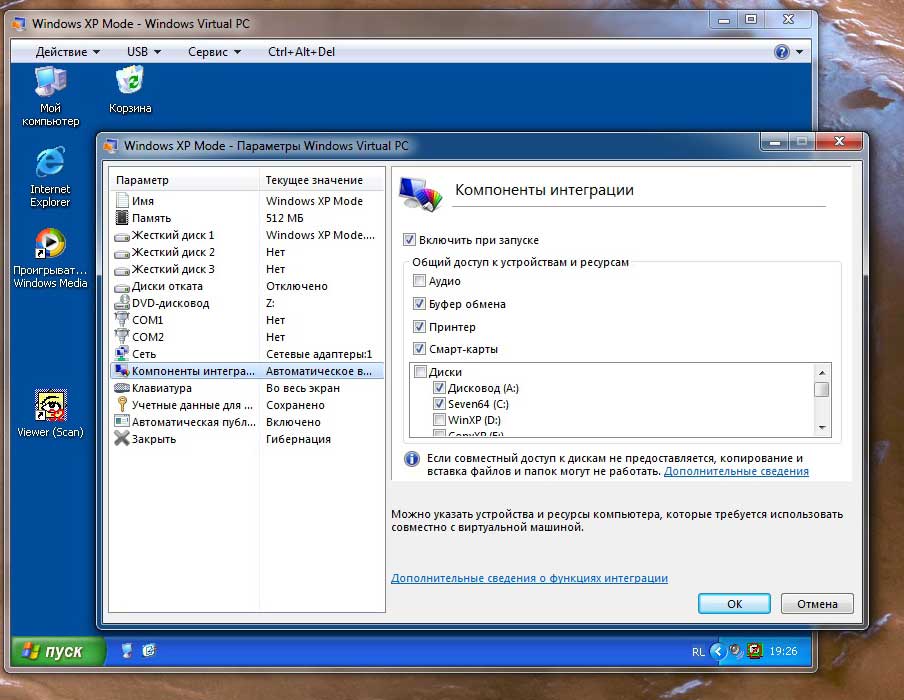Click the Ctrl+Alt+Del menu item

pyautogui.click(x=301, y=52)
